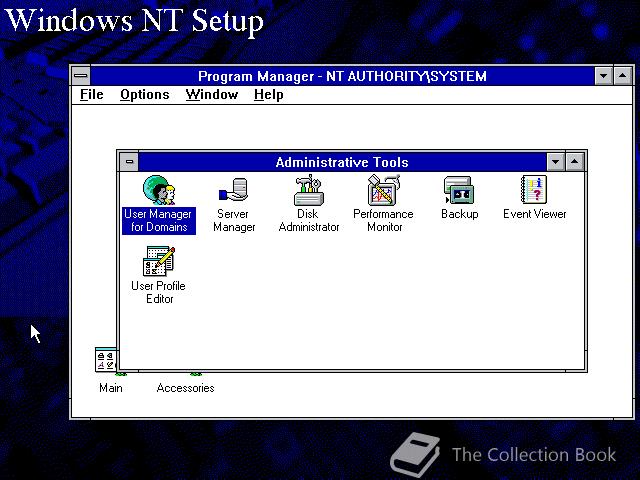Viewport: 640px width, 480px height.
Task: Select the Performance Monitor icon
Action: tap(384, 190)
